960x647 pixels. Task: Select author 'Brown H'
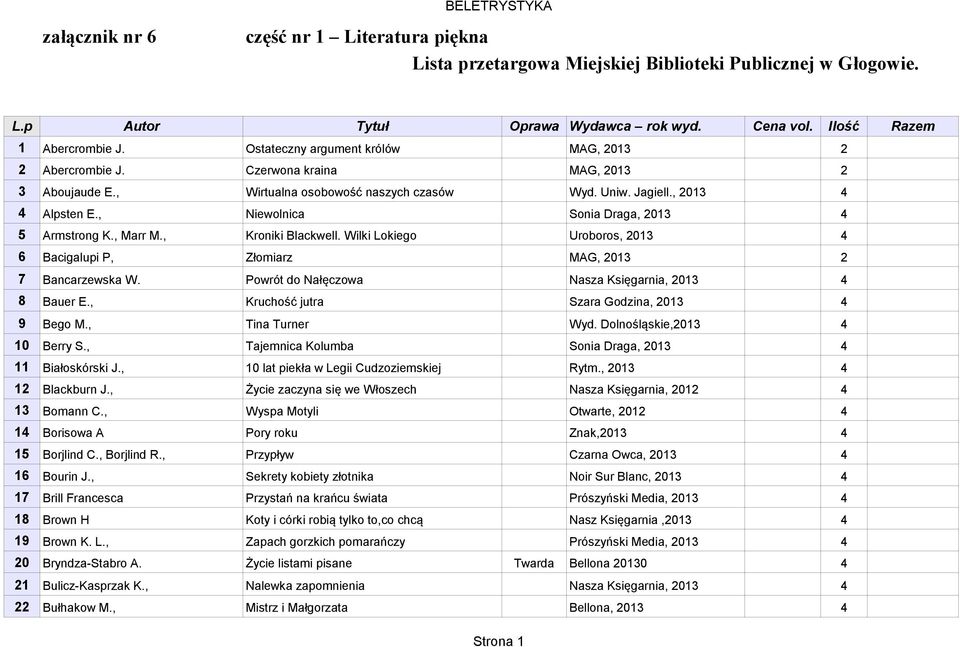(x=66, y=520)
